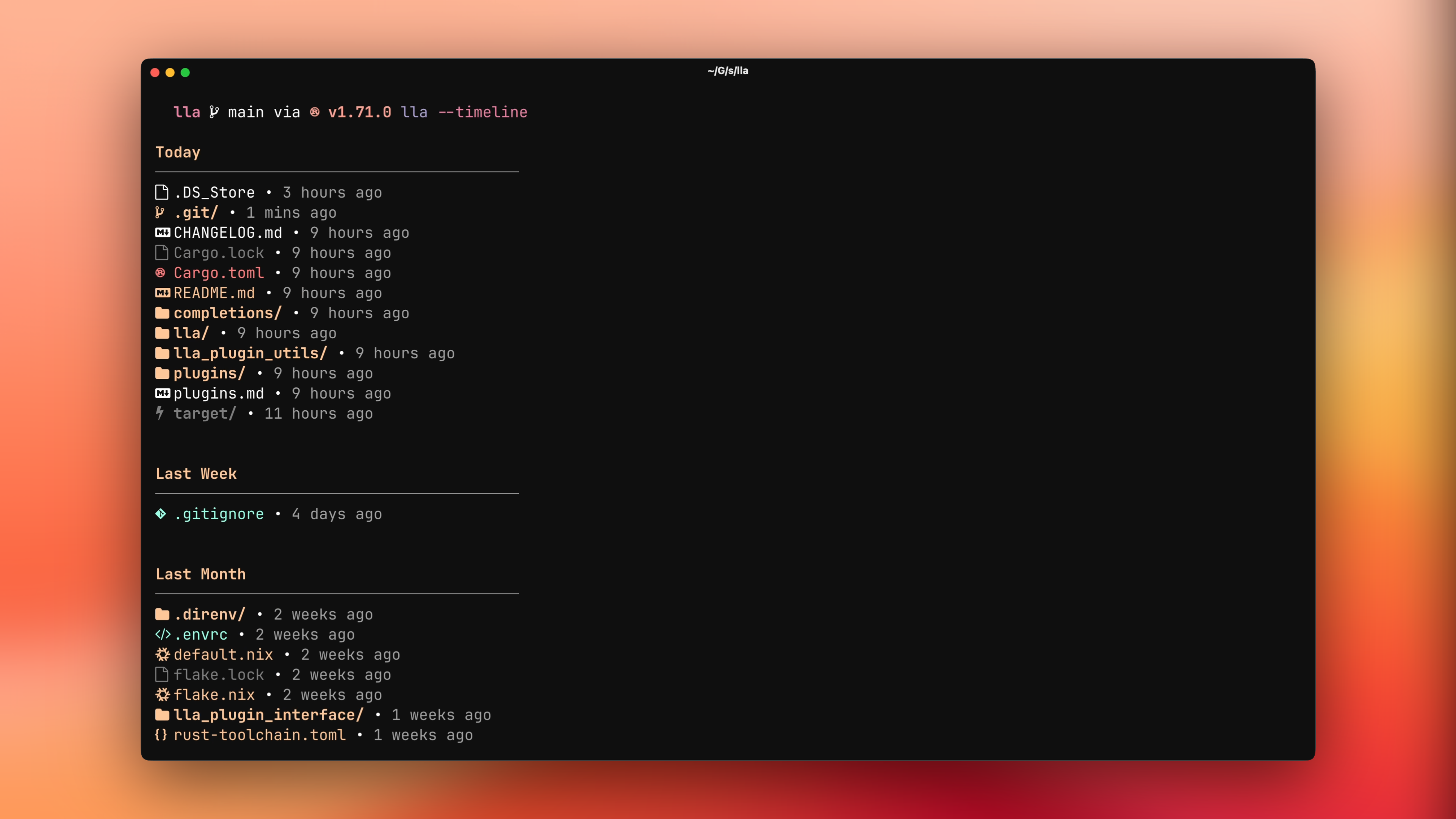The height and width of the screenshot is (819, 1456).
Task: Click the rust-toolchain.toml file name
Action: 260,735
